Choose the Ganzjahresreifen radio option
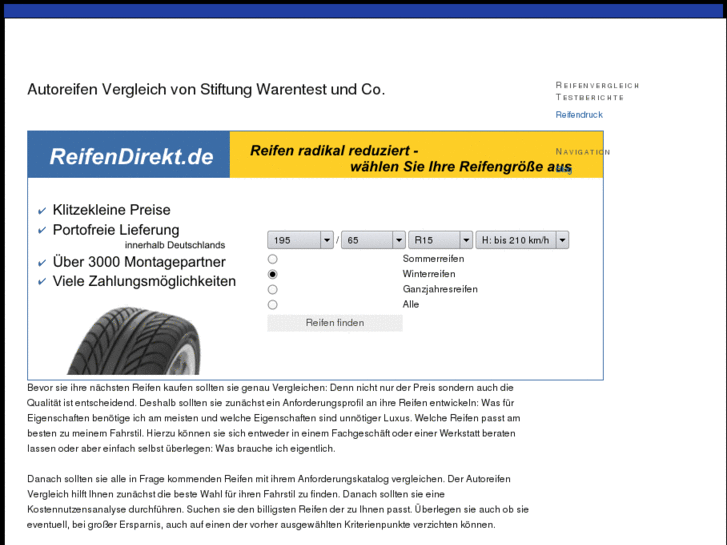Viewport: 727px width, 545px height. click(273, 289)
